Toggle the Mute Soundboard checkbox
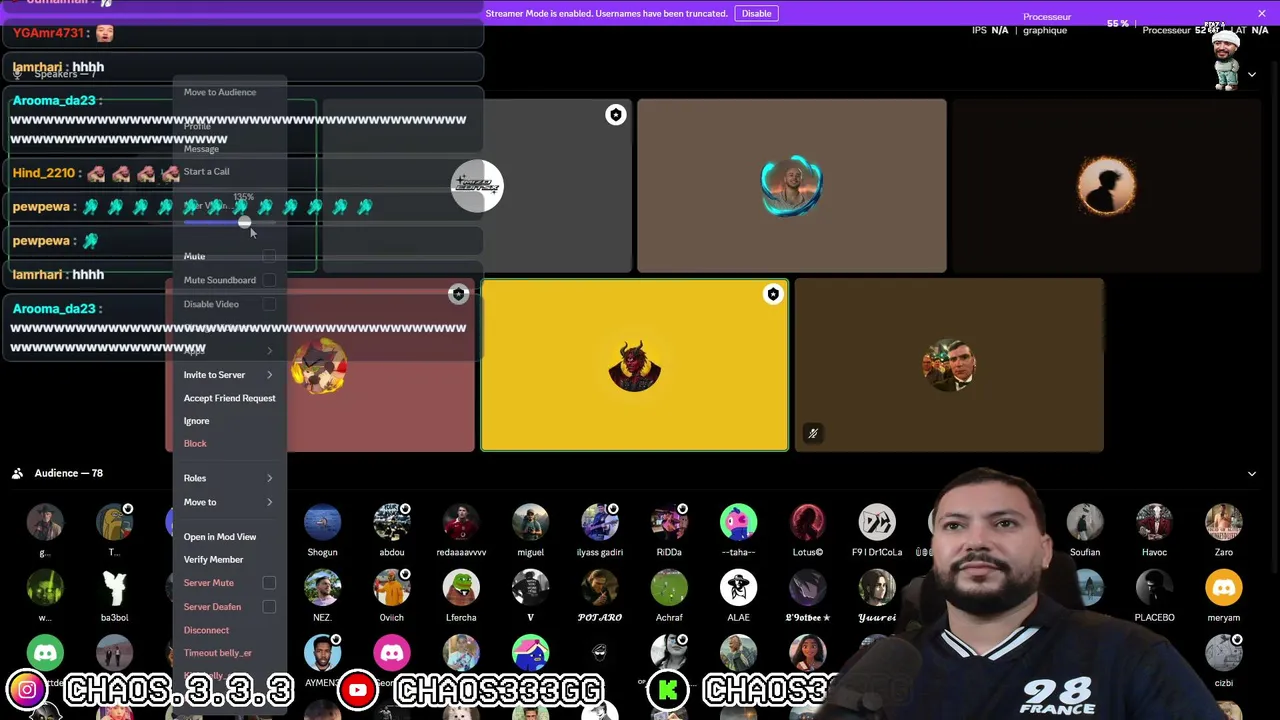 269,280
